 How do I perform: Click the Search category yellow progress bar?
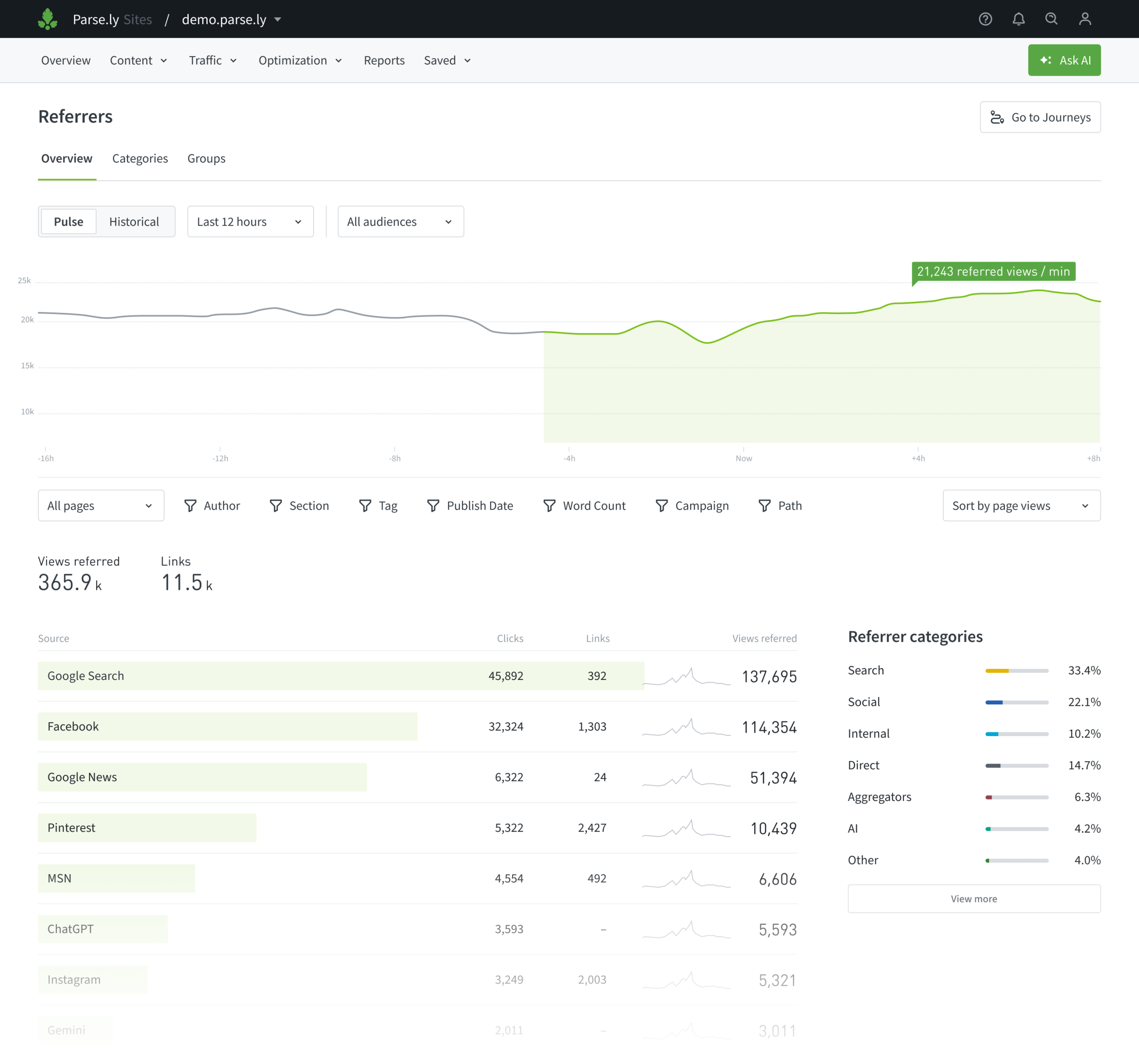1016,670
